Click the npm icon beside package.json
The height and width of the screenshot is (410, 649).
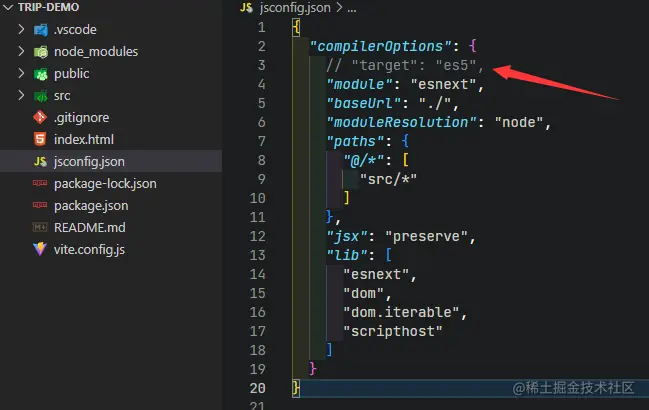[40, 205]
